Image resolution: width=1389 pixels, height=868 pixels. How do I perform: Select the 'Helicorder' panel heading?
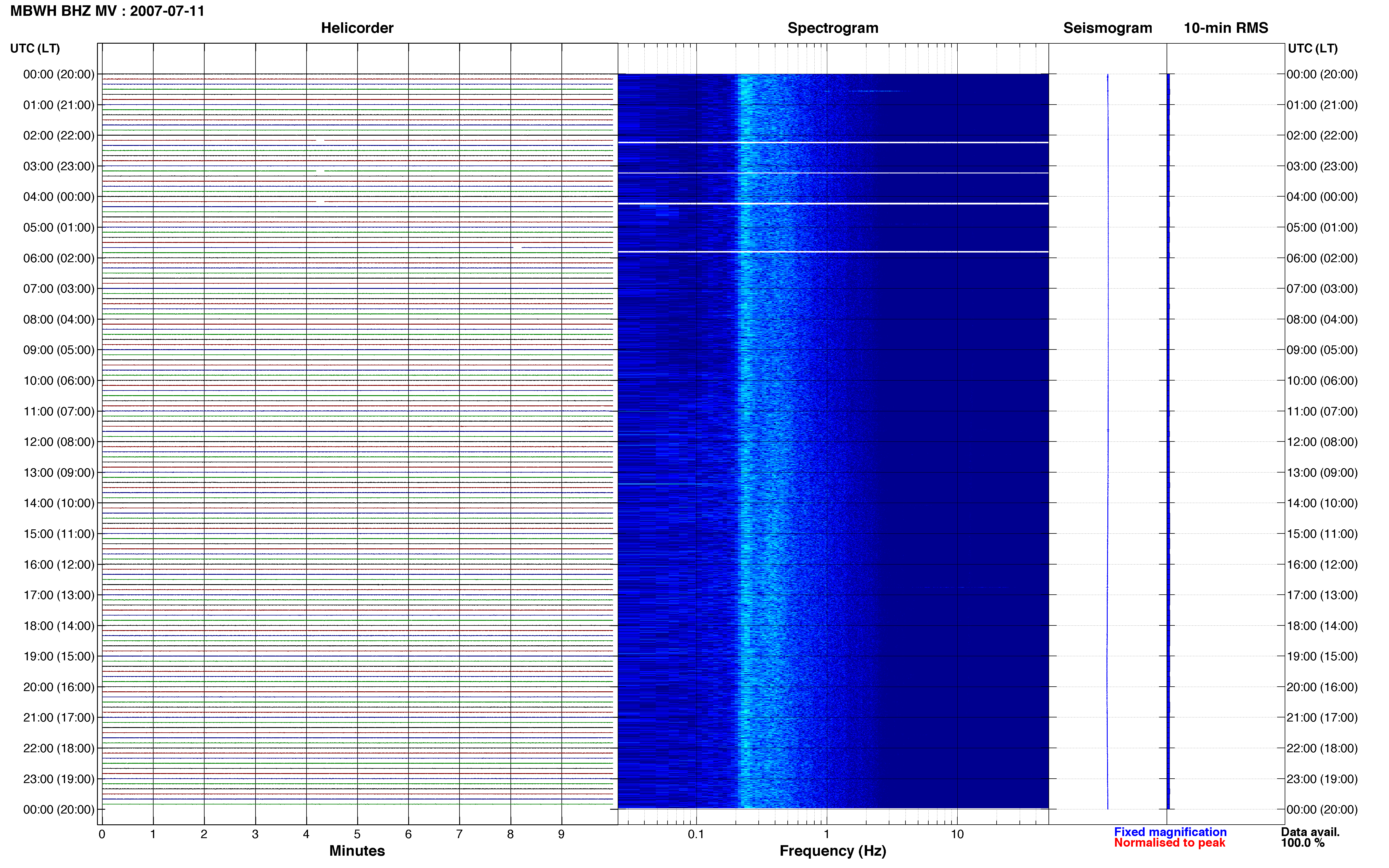tap(357, 28)
